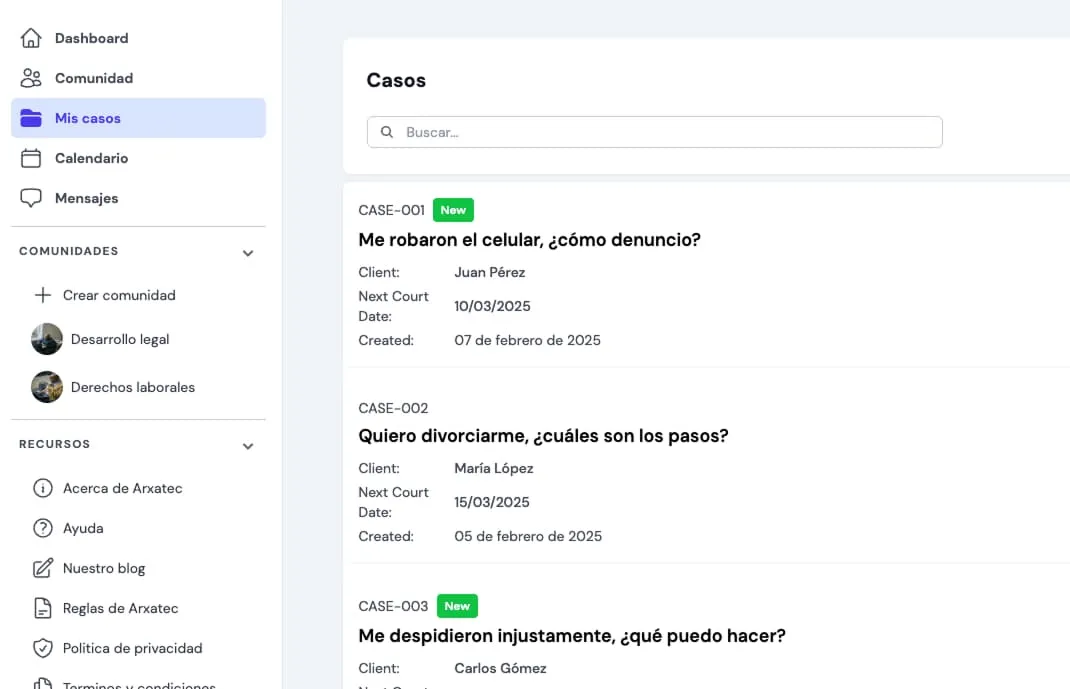Click the Crear comunidad link
Screen dimensions: 1070x689
click(119, 295)
